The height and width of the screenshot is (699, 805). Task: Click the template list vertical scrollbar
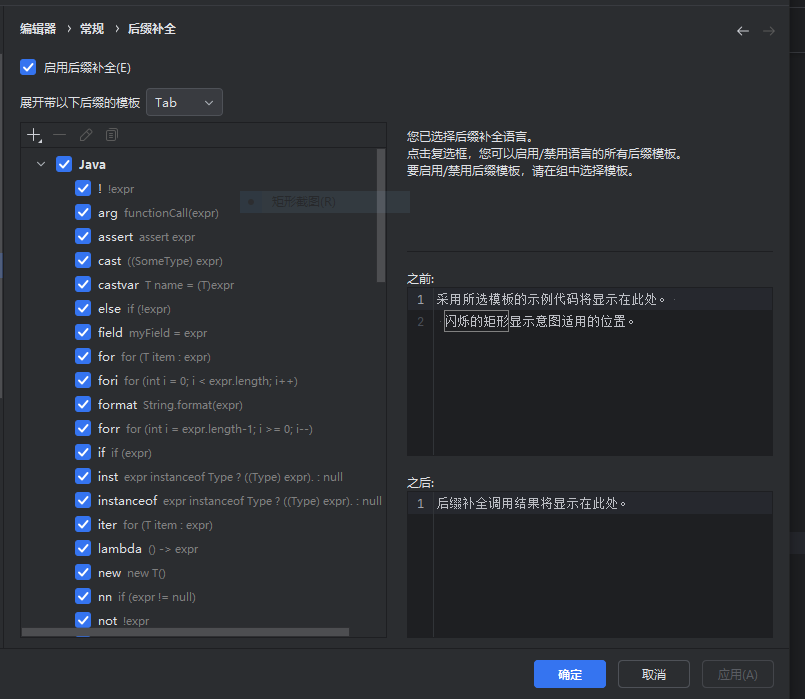point(381,216)
